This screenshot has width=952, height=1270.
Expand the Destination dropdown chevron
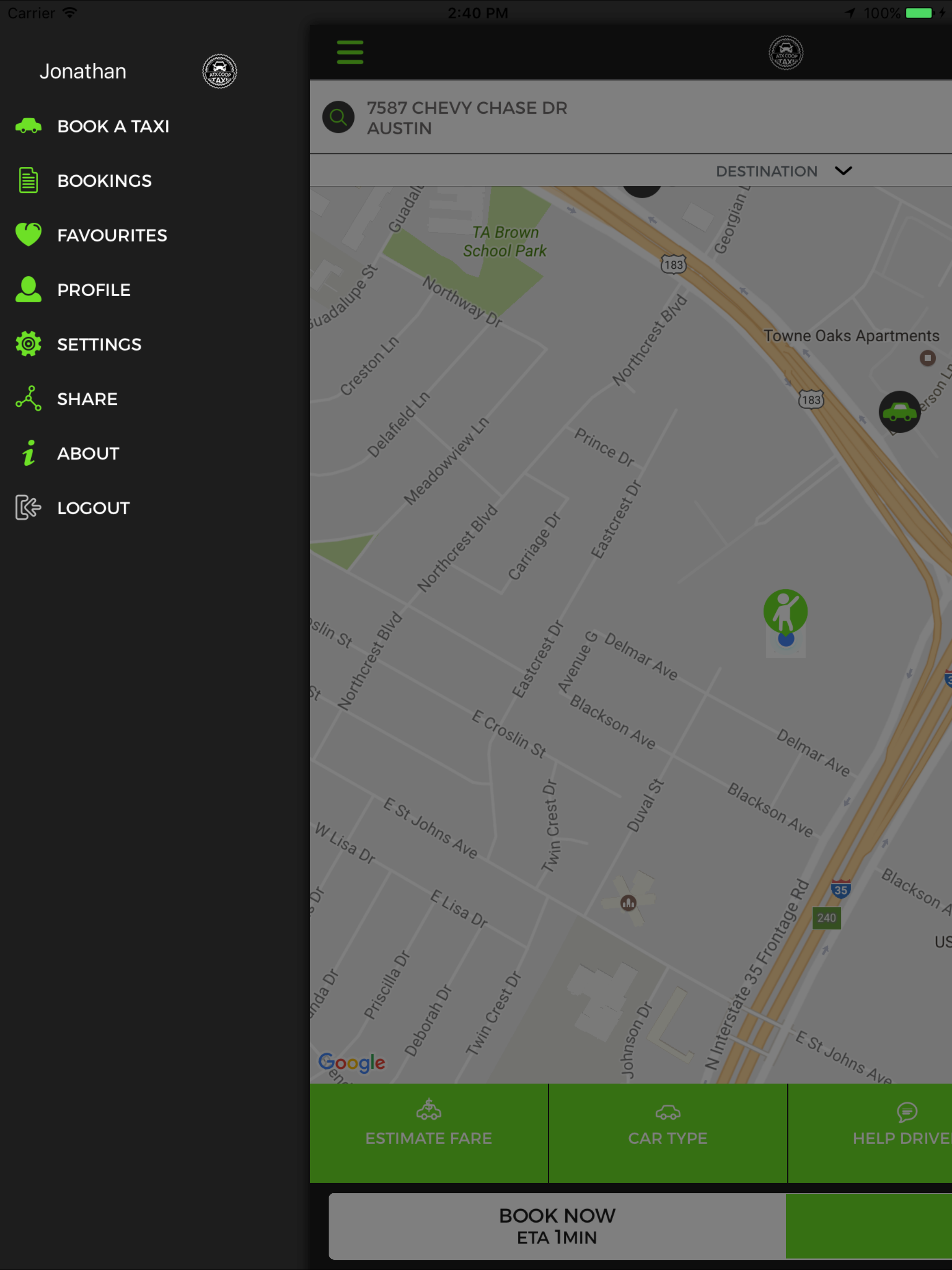(x=843, y=171)
